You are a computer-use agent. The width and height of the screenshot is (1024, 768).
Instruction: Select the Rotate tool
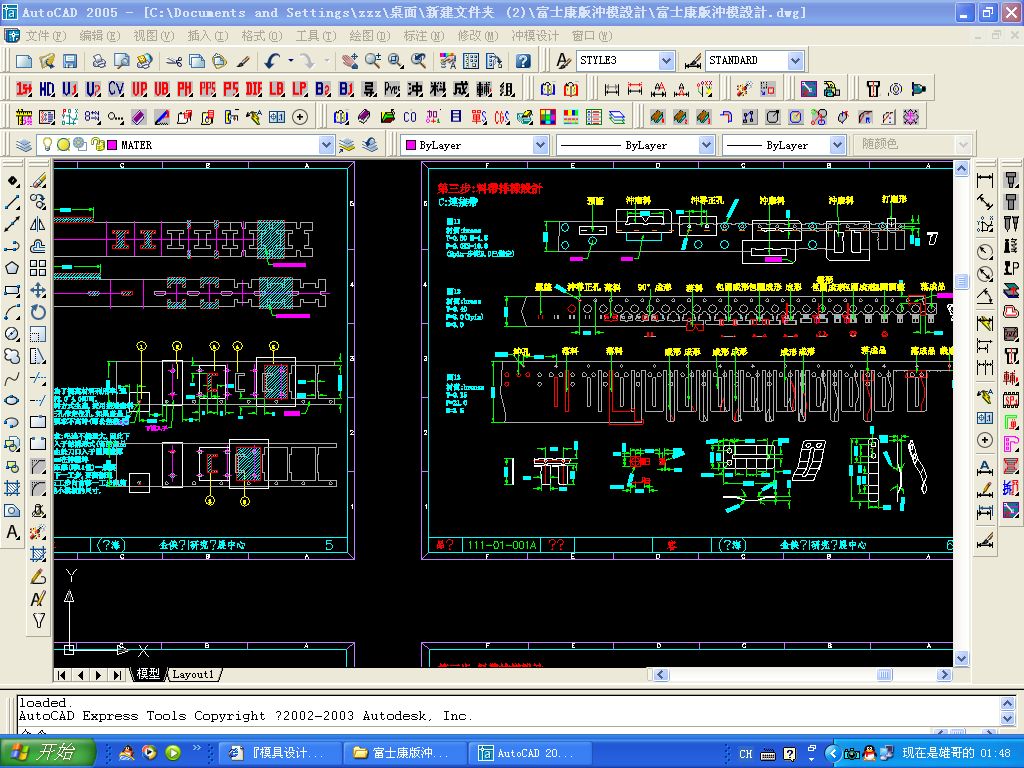39,312
